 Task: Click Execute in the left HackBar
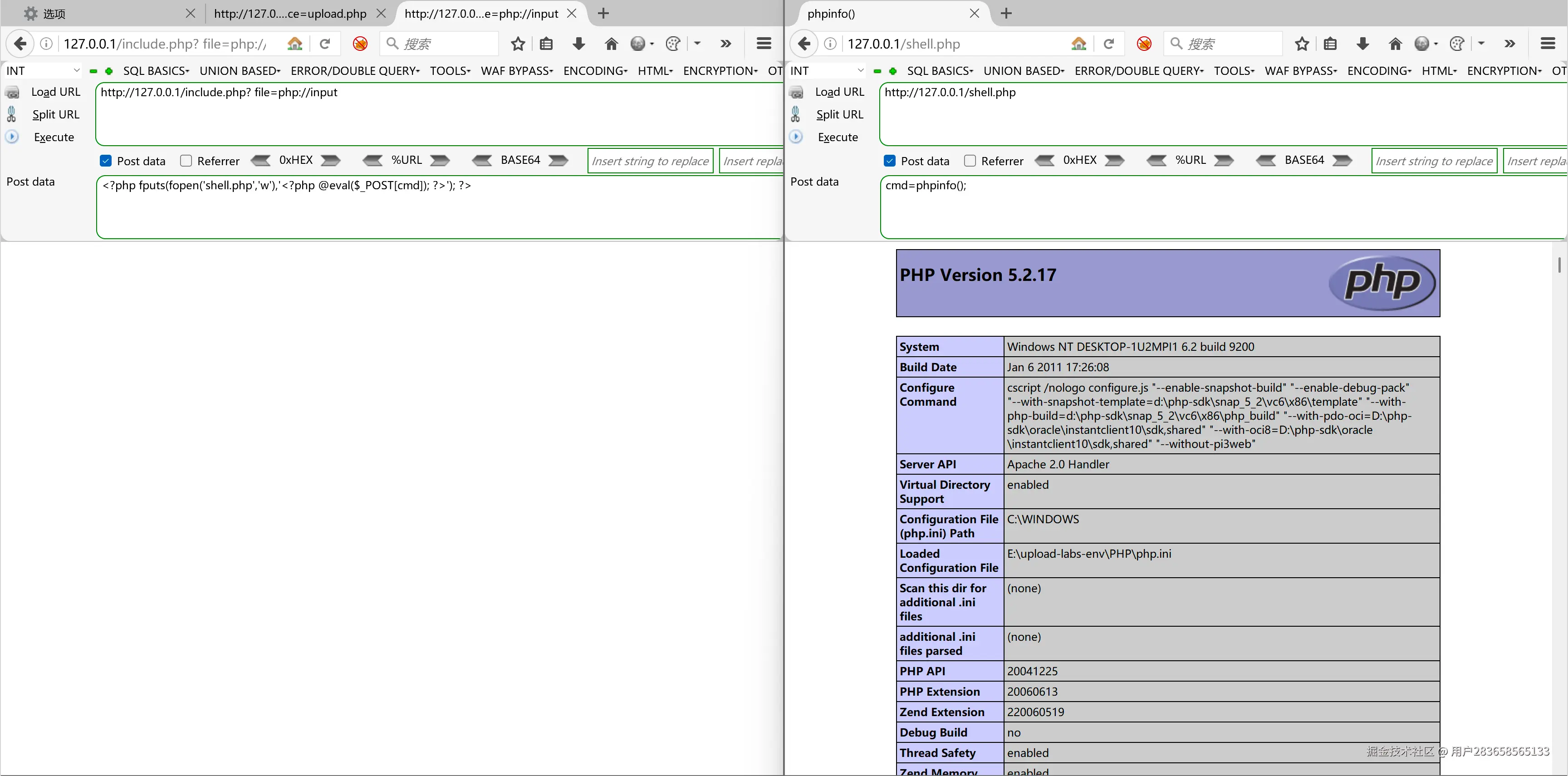[54, 137]
